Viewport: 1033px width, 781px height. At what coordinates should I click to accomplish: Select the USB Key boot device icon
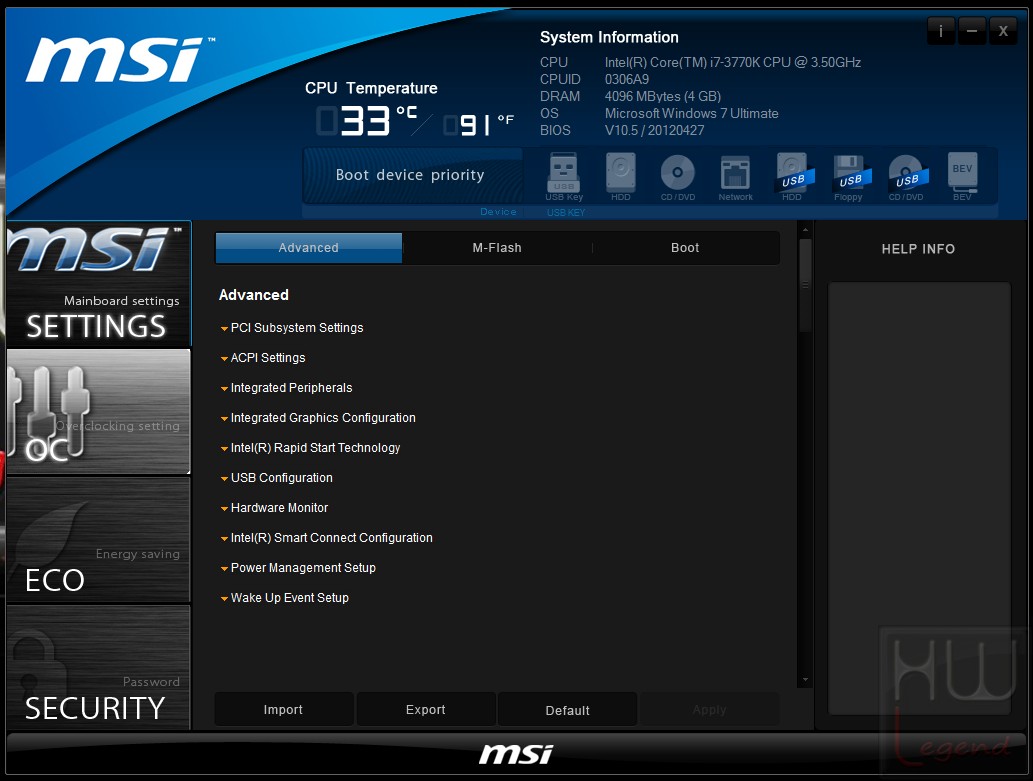click(564, 177)
